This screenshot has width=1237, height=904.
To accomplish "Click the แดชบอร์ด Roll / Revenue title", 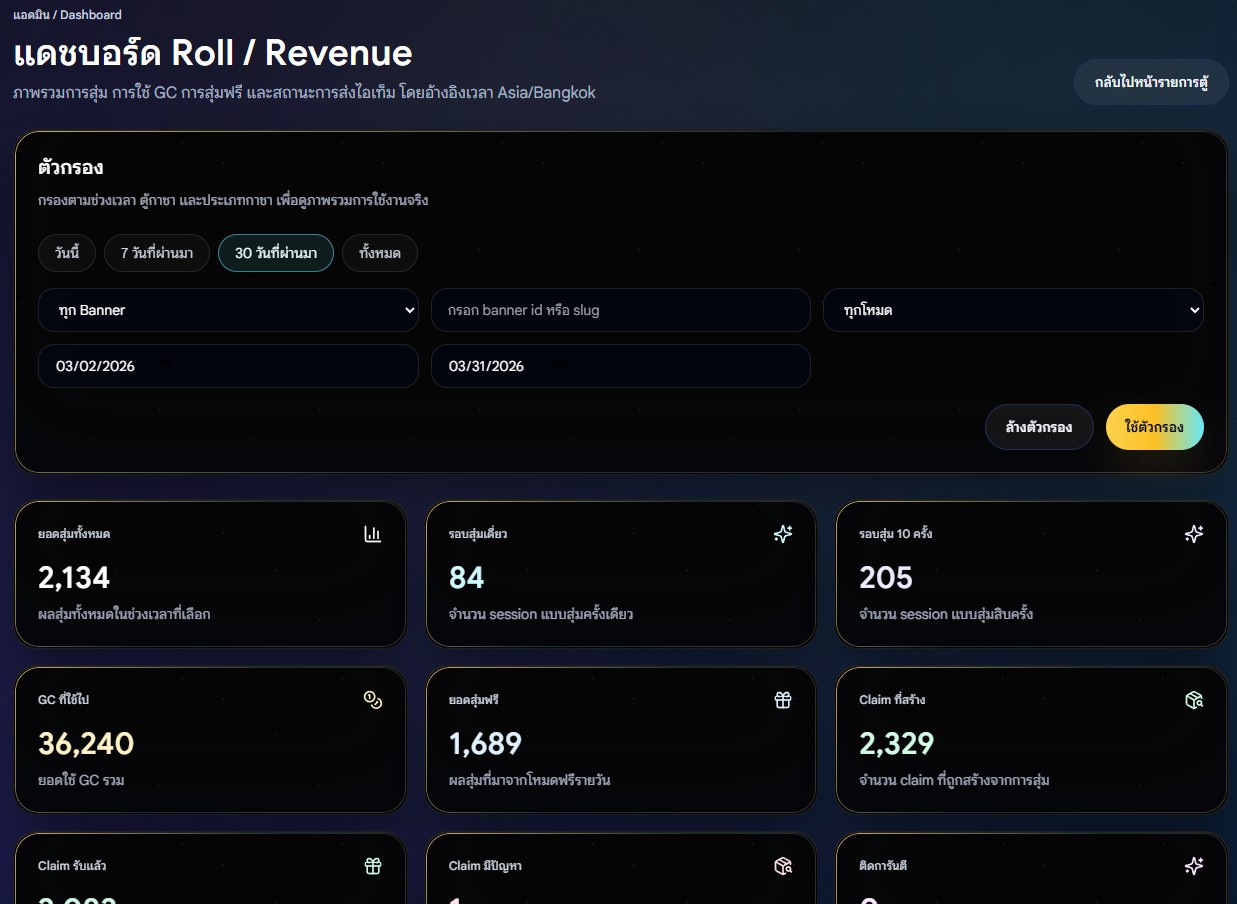I will pyautogui.click(x=213, y=53).
